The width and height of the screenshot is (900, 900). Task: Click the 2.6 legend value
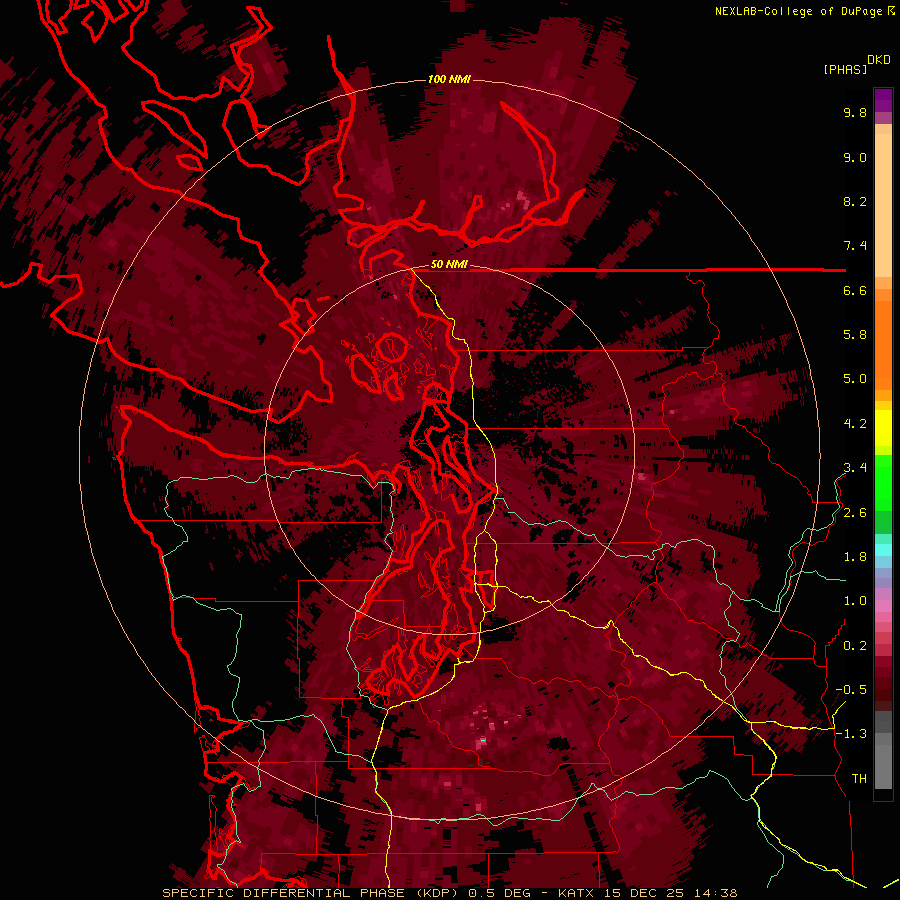coord(855,513)
